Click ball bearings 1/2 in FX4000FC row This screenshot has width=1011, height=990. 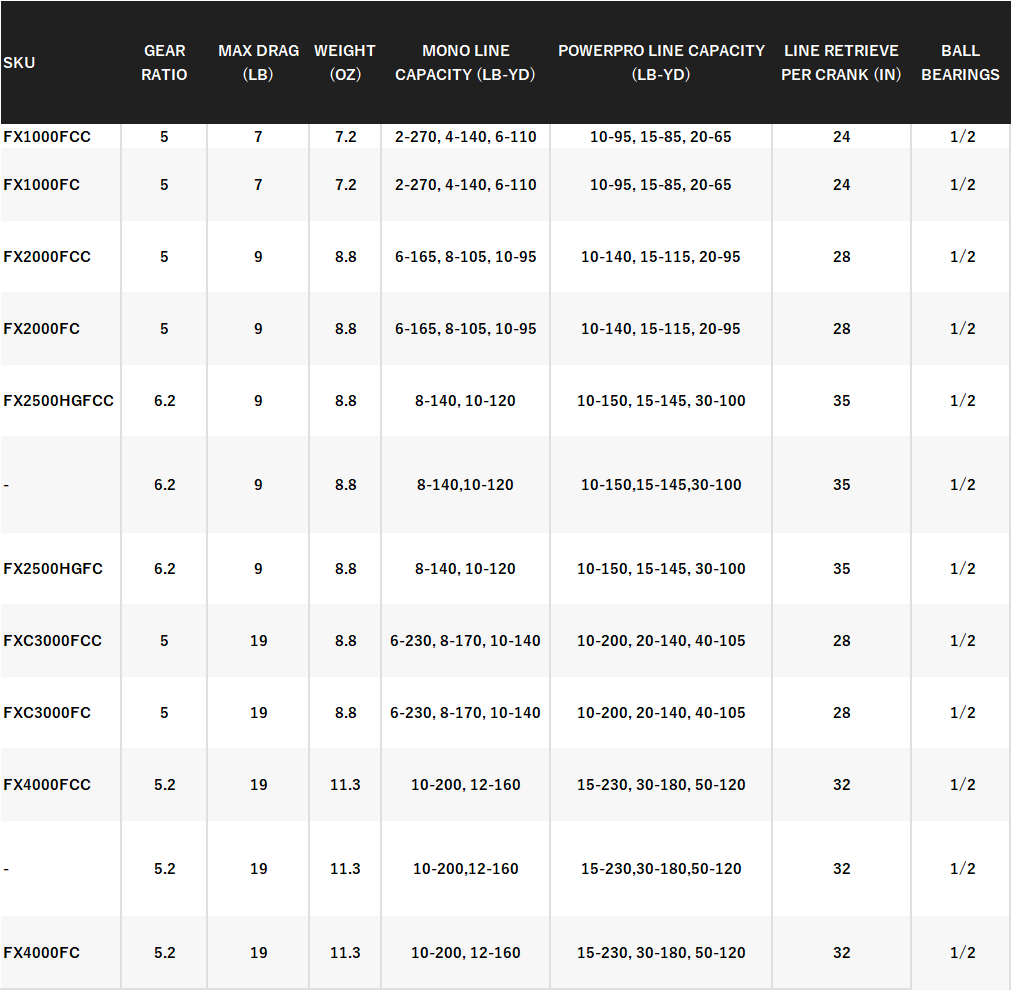[963, 953]
